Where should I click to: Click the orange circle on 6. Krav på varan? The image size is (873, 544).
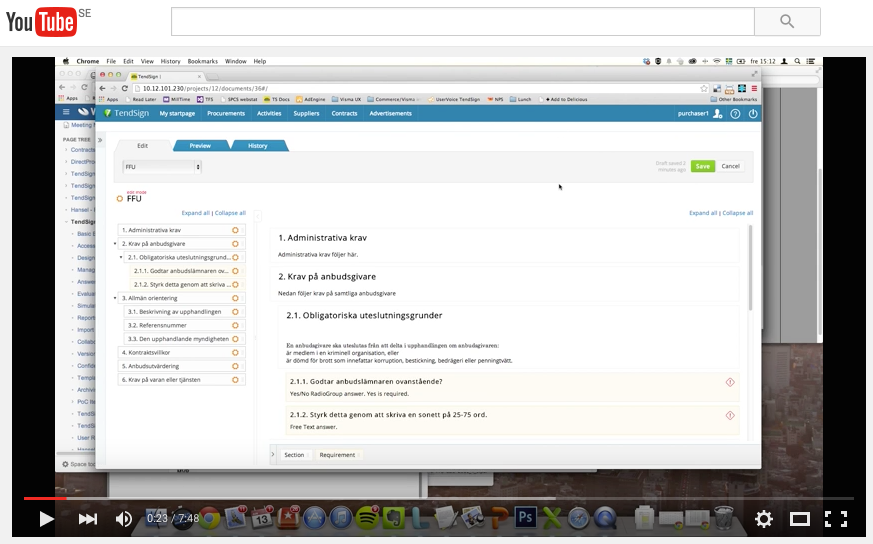coord(235,380)
